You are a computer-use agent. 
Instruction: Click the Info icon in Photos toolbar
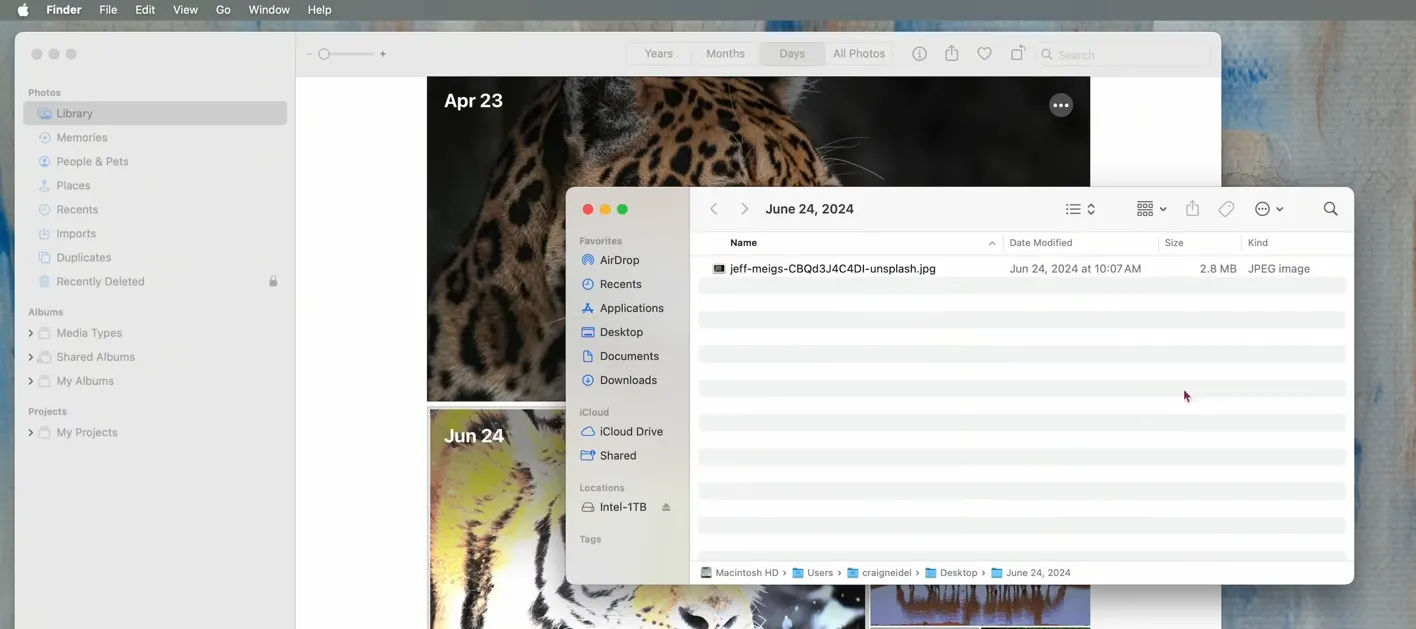click(919, 54)
